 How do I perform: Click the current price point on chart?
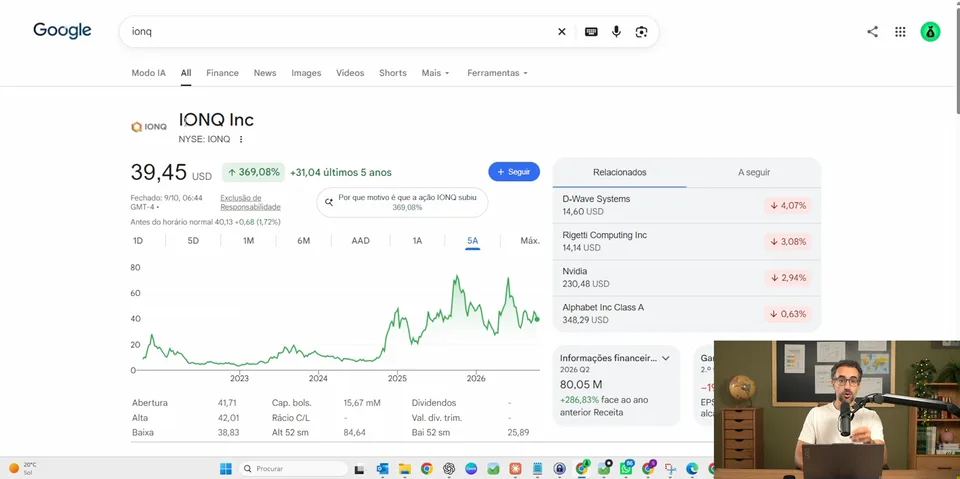click(x=537, y=319)
